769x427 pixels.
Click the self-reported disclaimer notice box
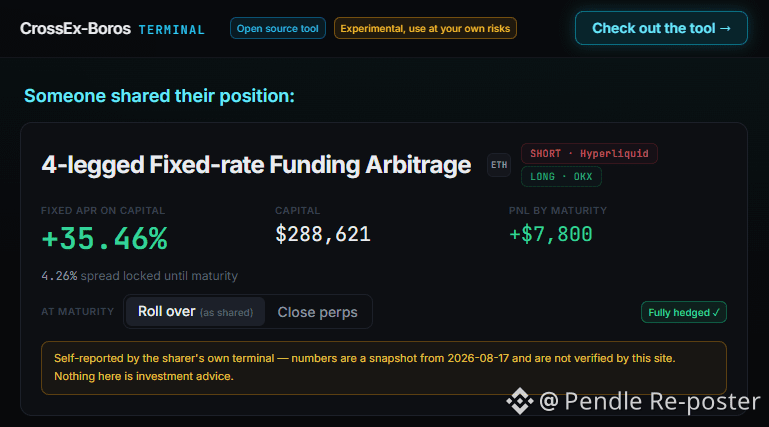384,368
